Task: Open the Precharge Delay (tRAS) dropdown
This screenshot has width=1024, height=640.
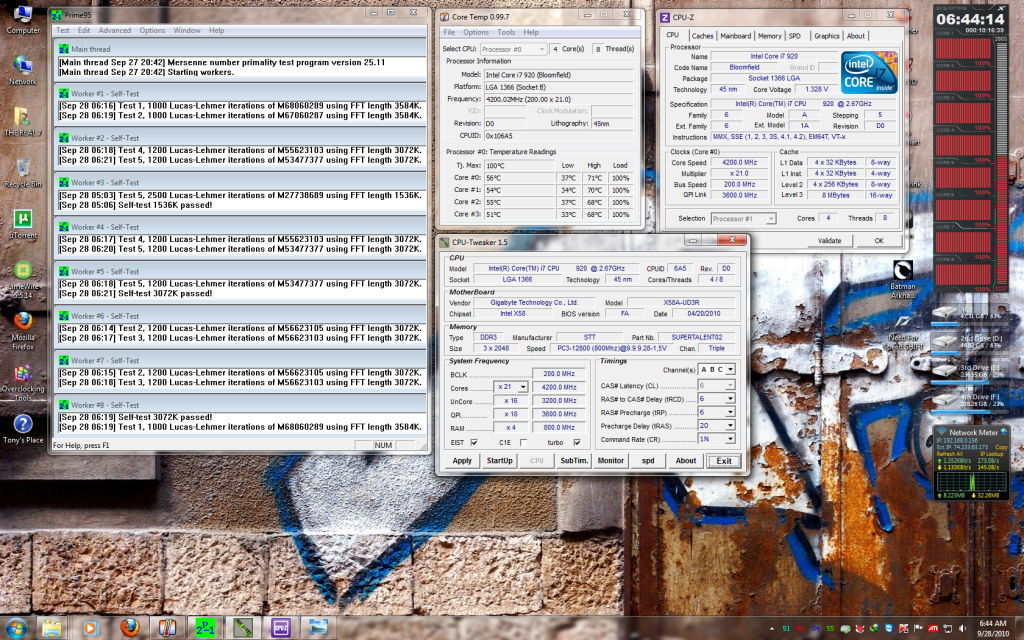Action: (x=730, y=426)
